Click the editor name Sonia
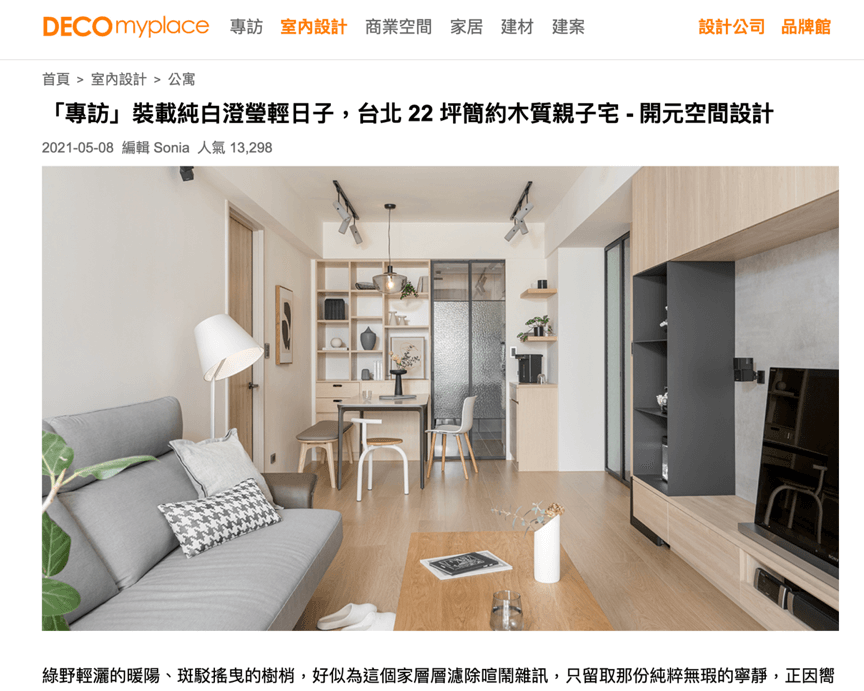 pos(171,148)
